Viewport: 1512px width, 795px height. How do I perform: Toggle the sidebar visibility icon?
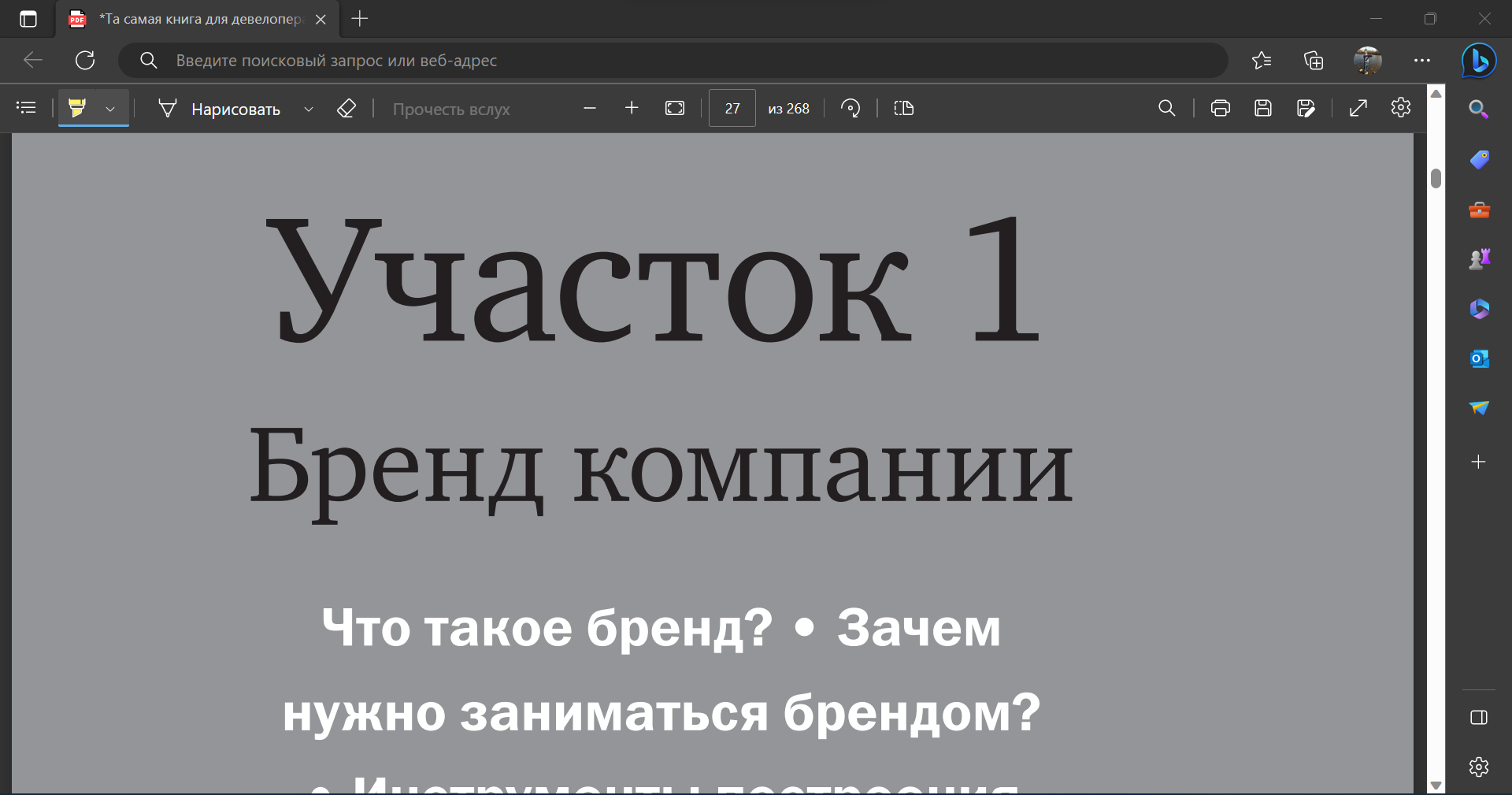point(1479,717)
